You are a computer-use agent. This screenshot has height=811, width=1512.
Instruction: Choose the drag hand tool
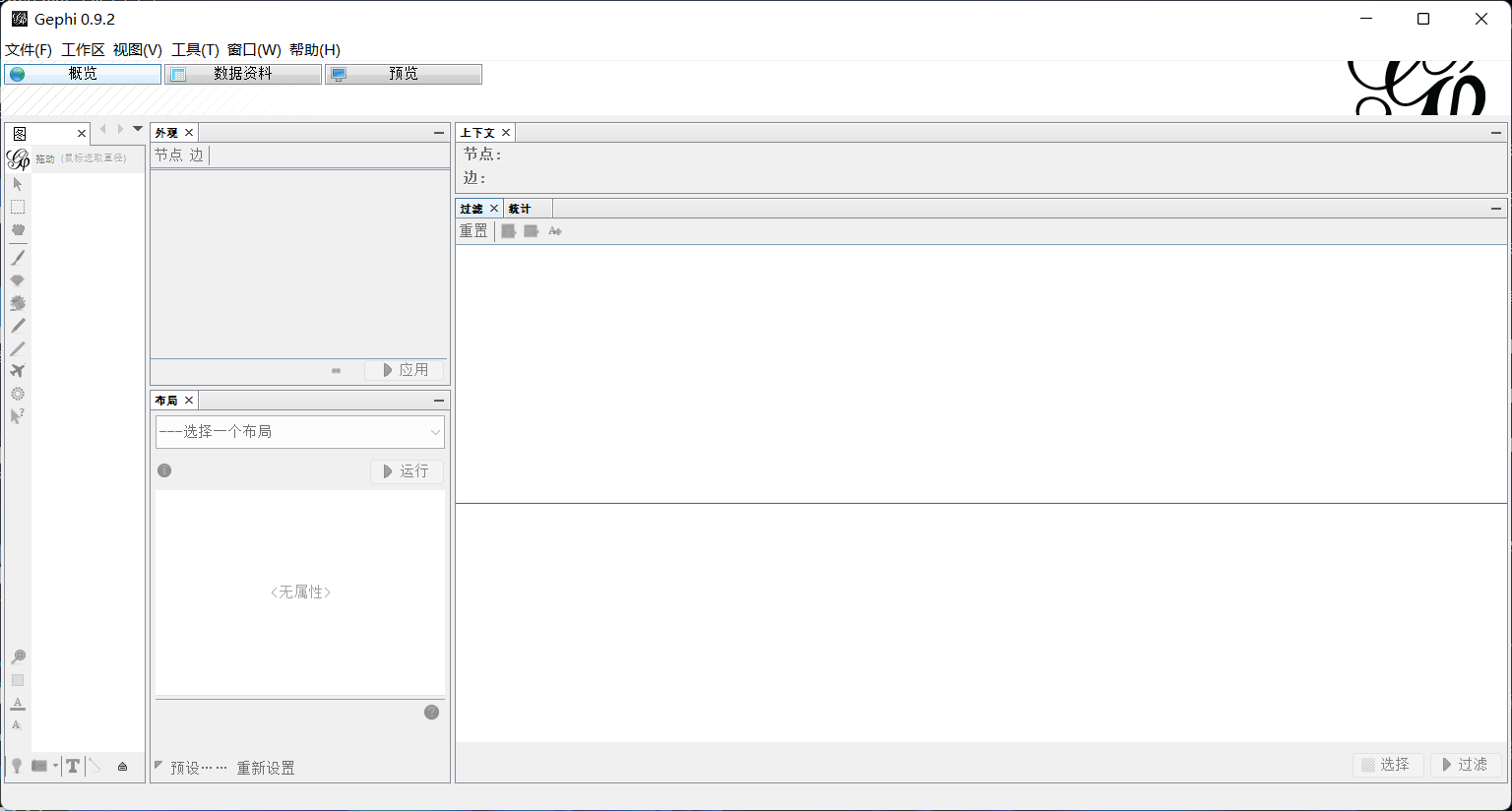pyautogui.click(x=18, y=229)
